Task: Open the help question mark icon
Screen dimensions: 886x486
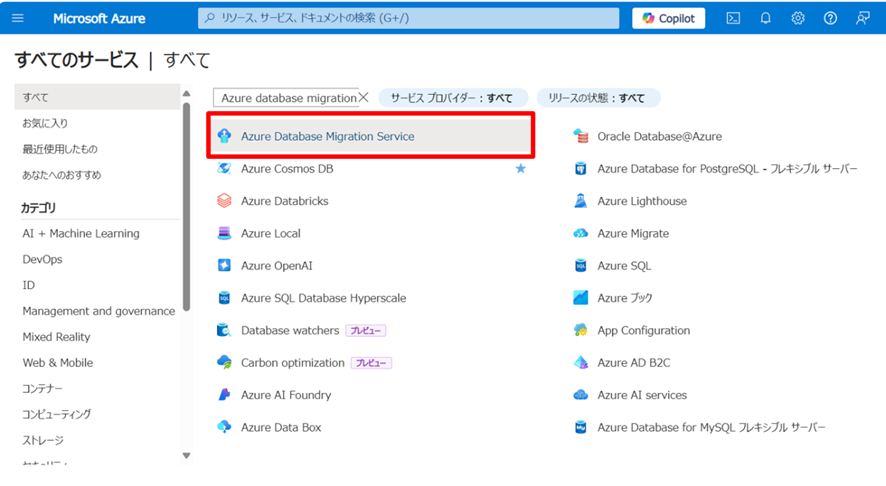Action: point(830,18)
